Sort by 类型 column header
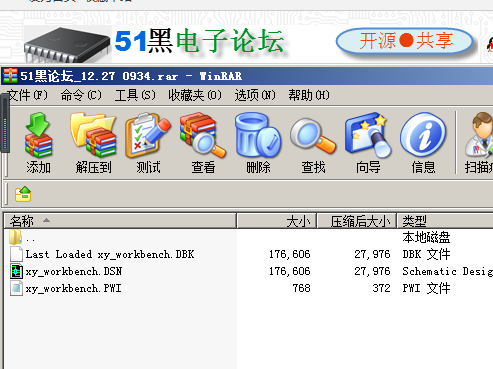493x369 pixels. tap(445, 221)
